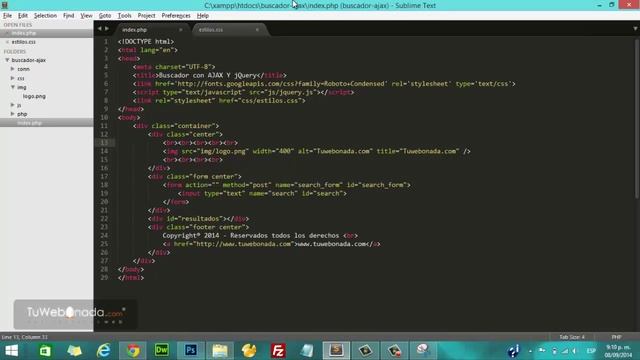This screenshot has width=640, height=360.
Task: Collapse the buscador-ajax folder
Action: (x=7, y=60)
